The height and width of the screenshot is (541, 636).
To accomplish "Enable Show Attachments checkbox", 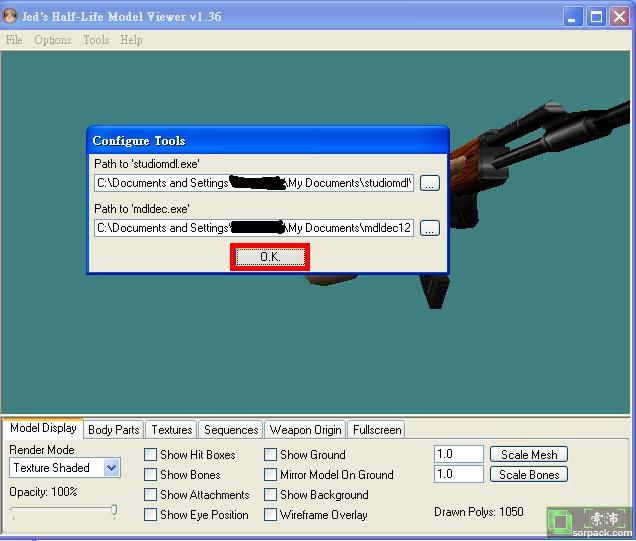I will coord(150,495).
